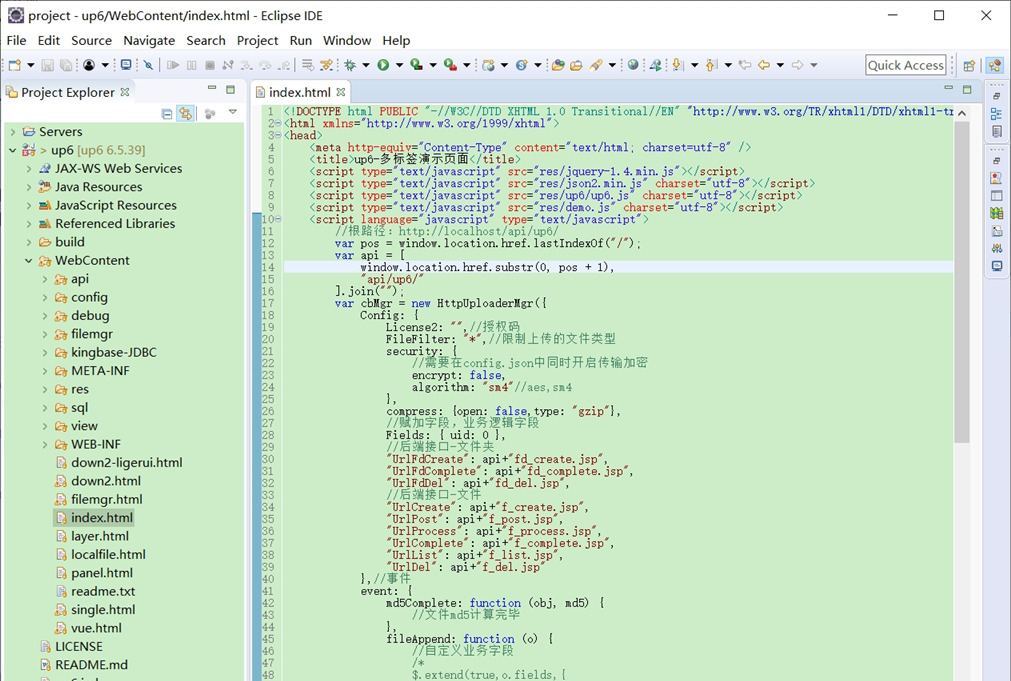Click the Previous Annotation icon
Viewport: 1011px width, 681px height.
pos(711,65)
